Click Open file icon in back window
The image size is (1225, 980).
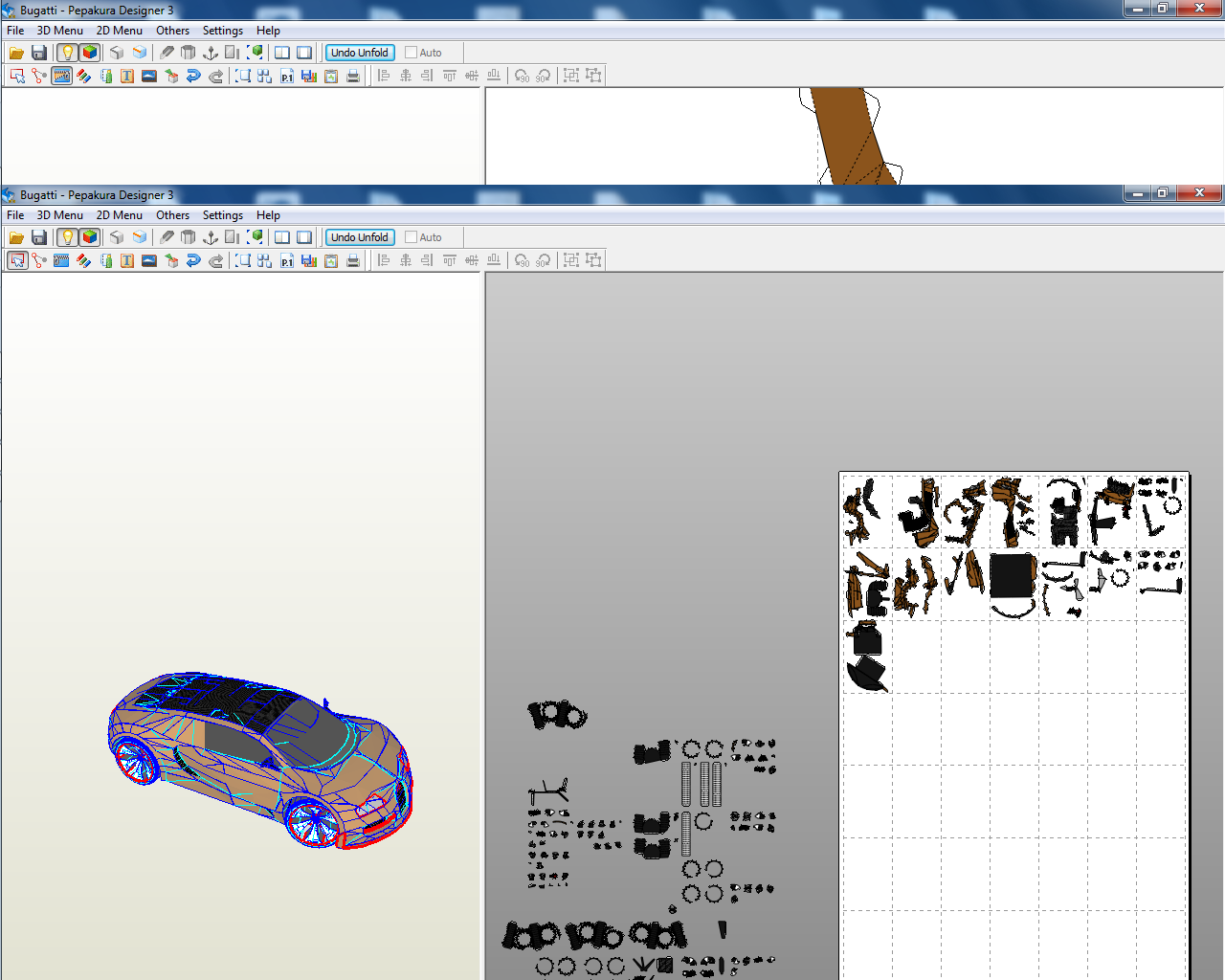(16, 53)
